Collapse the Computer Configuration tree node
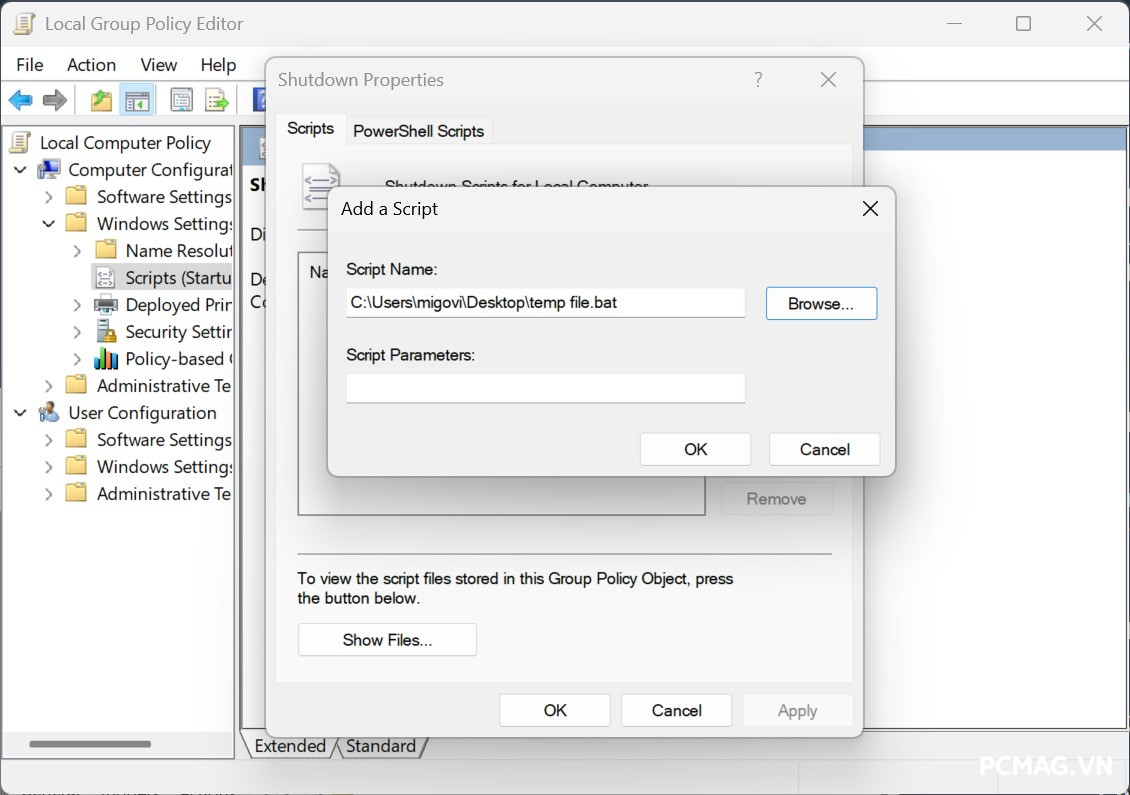 pyautogui.click(x=20, y=170)
